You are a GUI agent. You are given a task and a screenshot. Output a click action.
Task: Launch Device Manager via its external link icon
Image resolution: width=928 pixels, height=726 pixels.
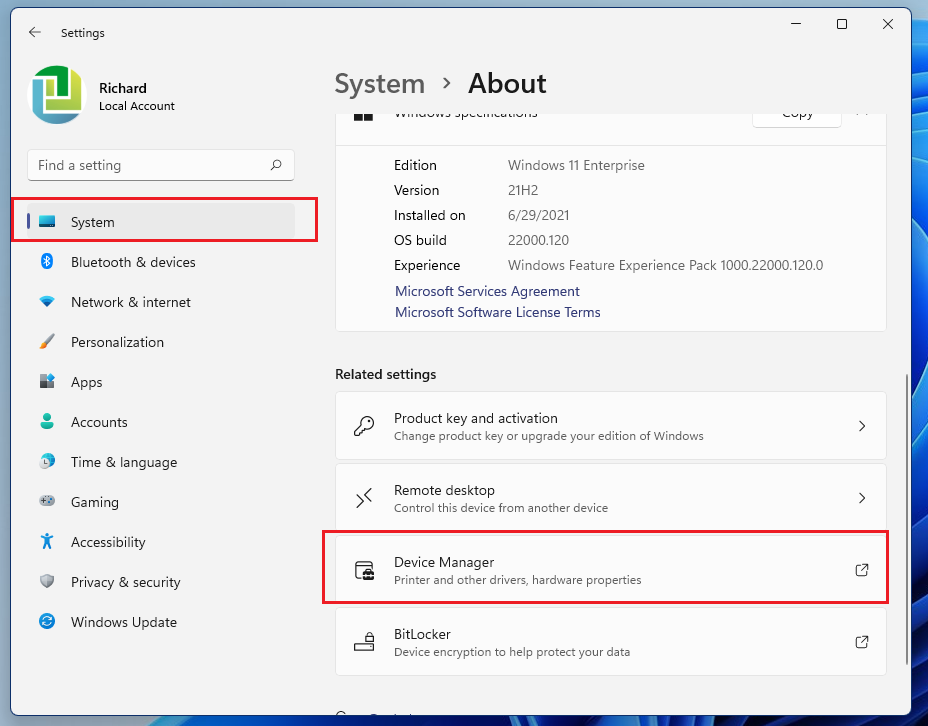[x=861, y=569]
